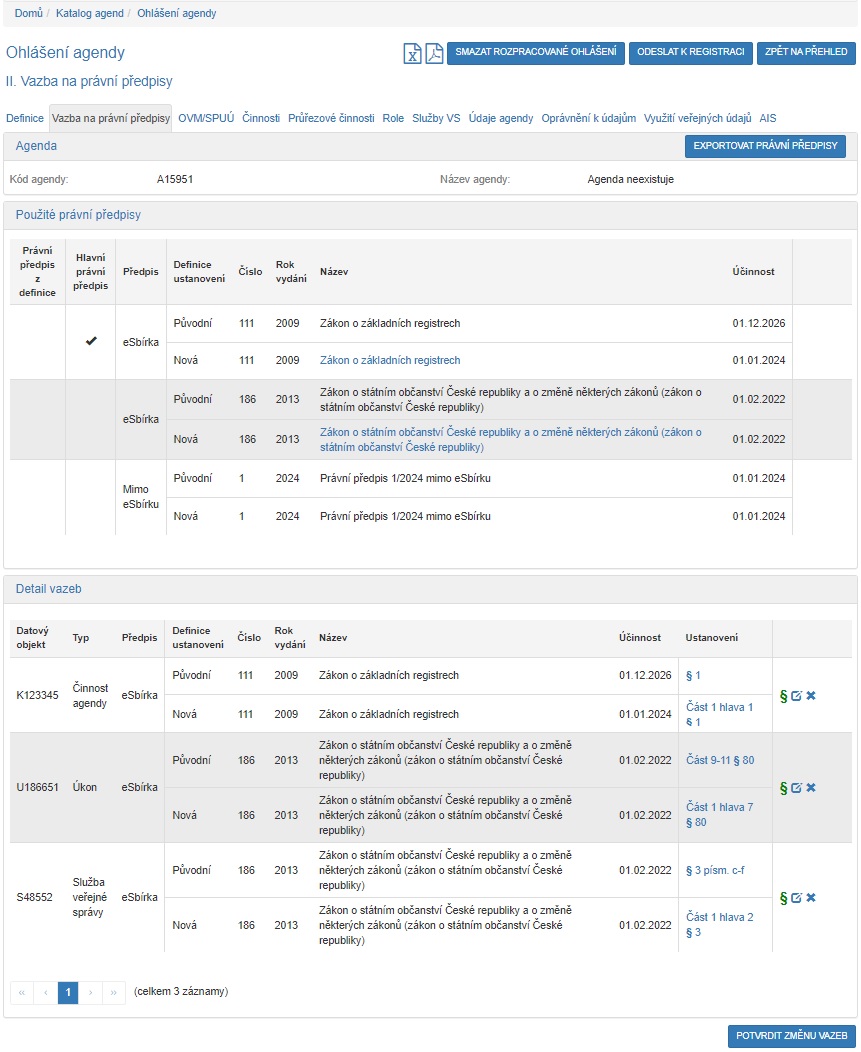Open the Část 9-11 § 80 provision link

[720, 760]
